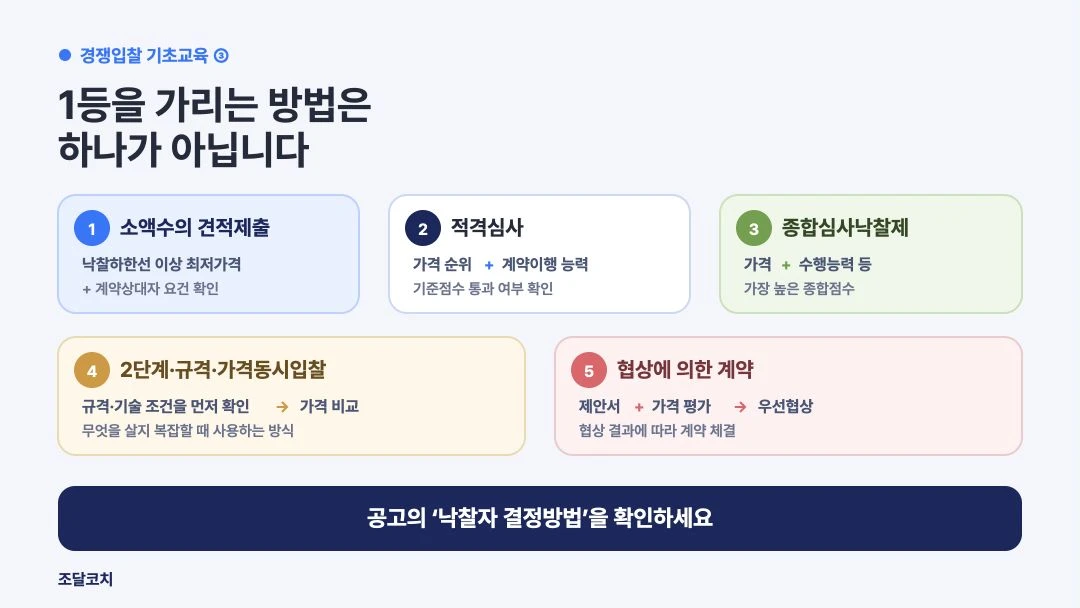Click the blue number 1 circle badge
1080x608 pixels.
coord(92,228)
